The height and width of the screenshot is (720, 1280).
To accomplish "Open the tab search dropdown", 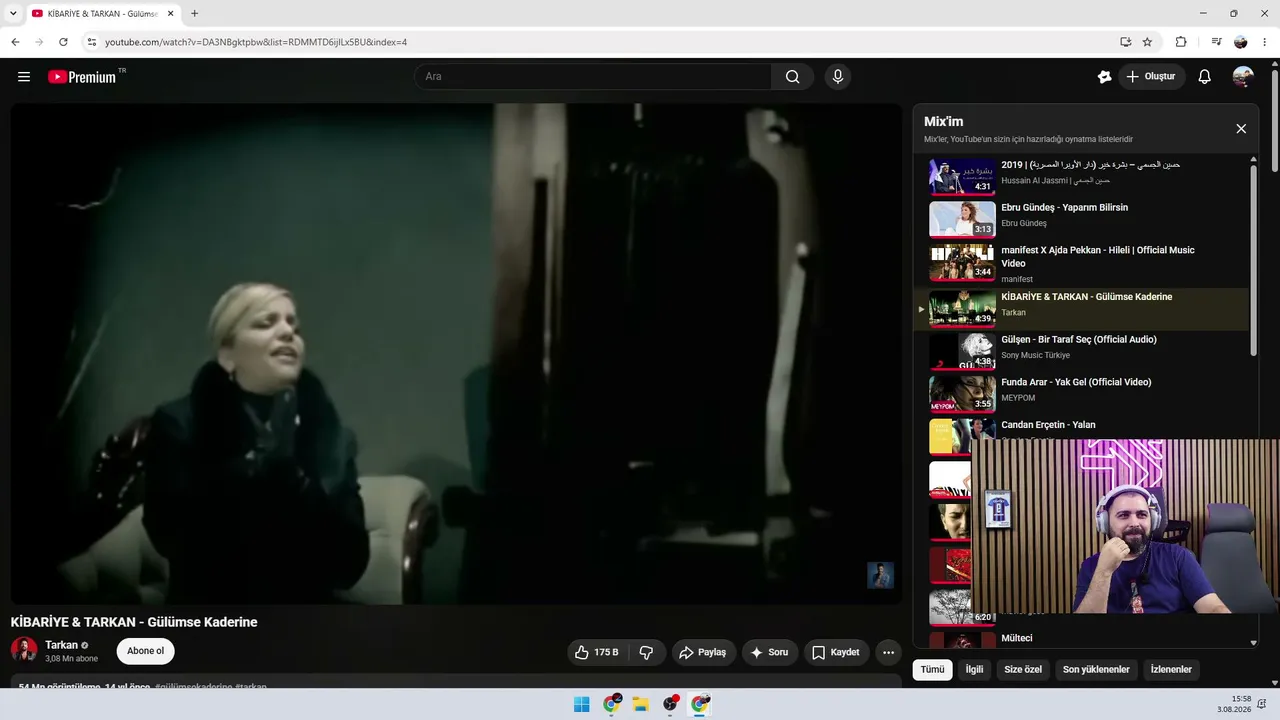I will [x=13, y=14].
